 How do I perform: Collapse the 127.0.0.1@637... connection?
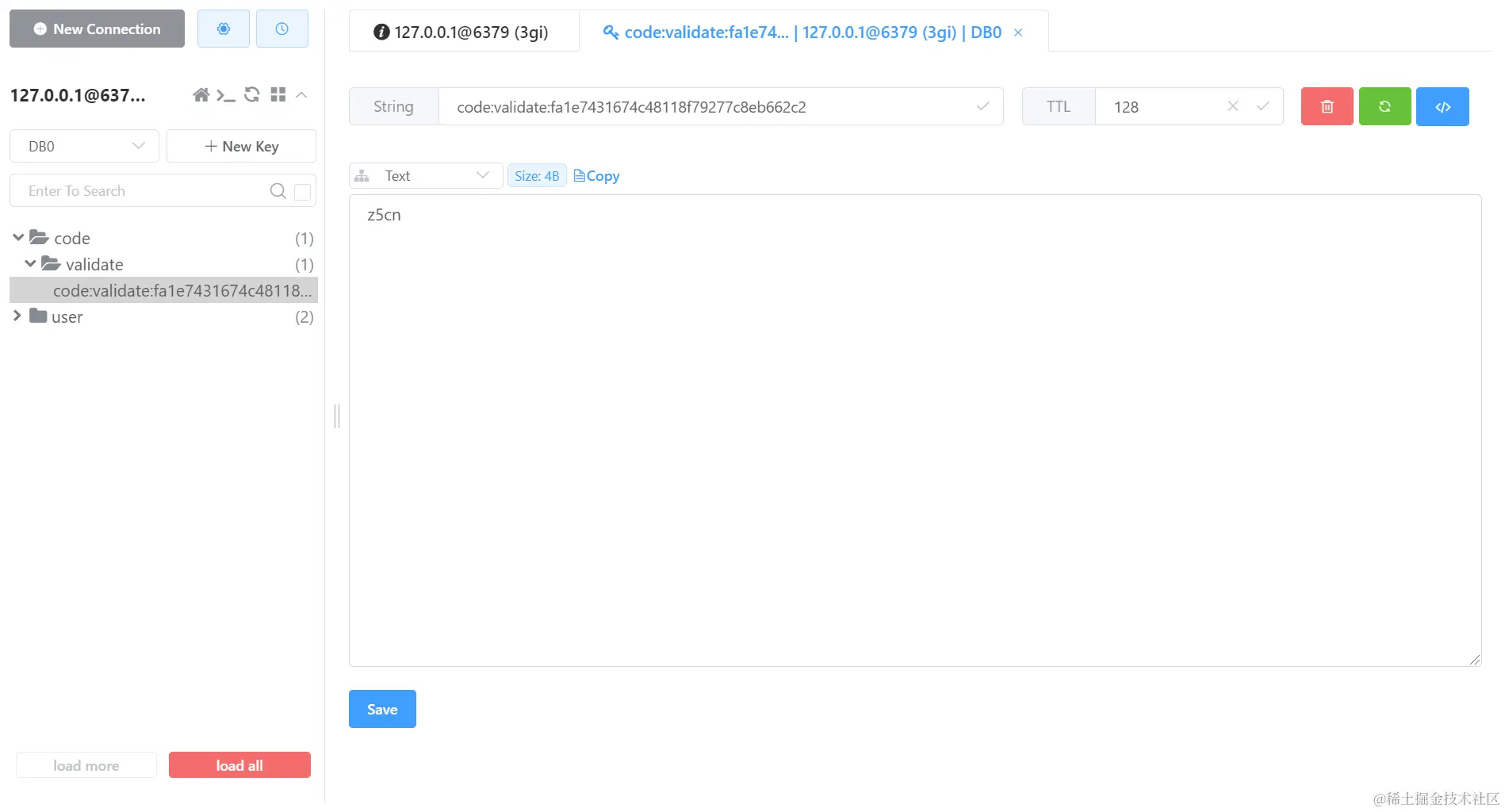301,95
